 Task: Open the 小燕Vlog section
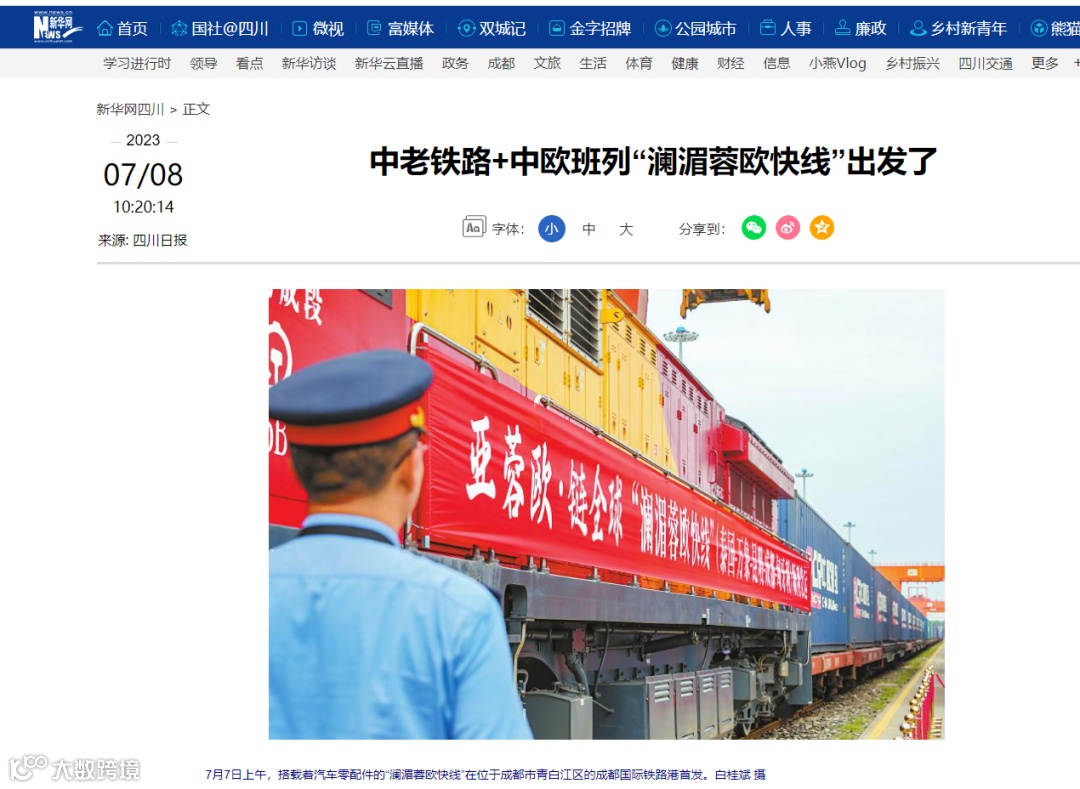[x=838, y=63]
